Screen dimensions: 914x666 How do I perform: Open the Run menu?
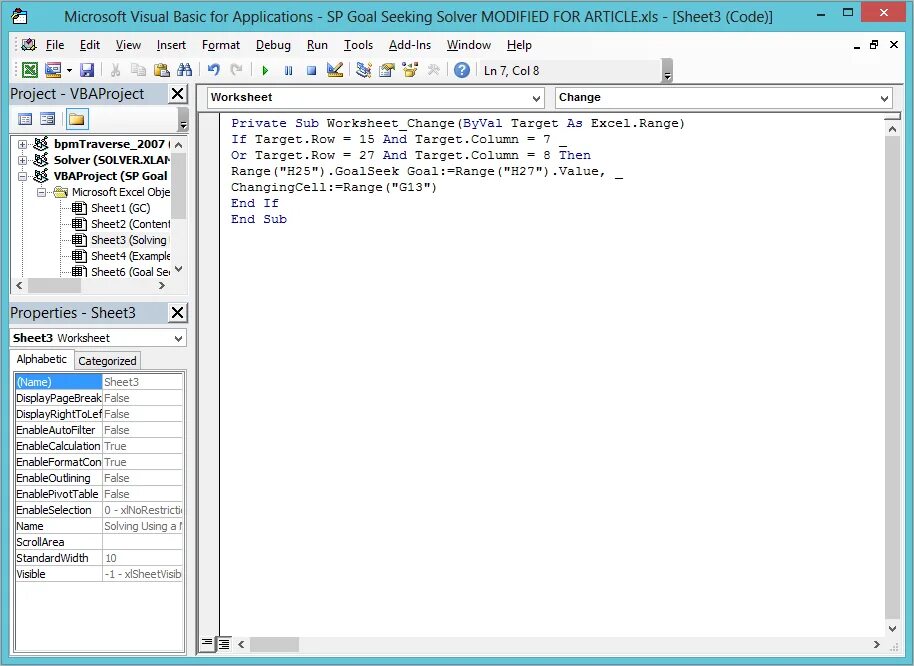click(x=317, y=45)
